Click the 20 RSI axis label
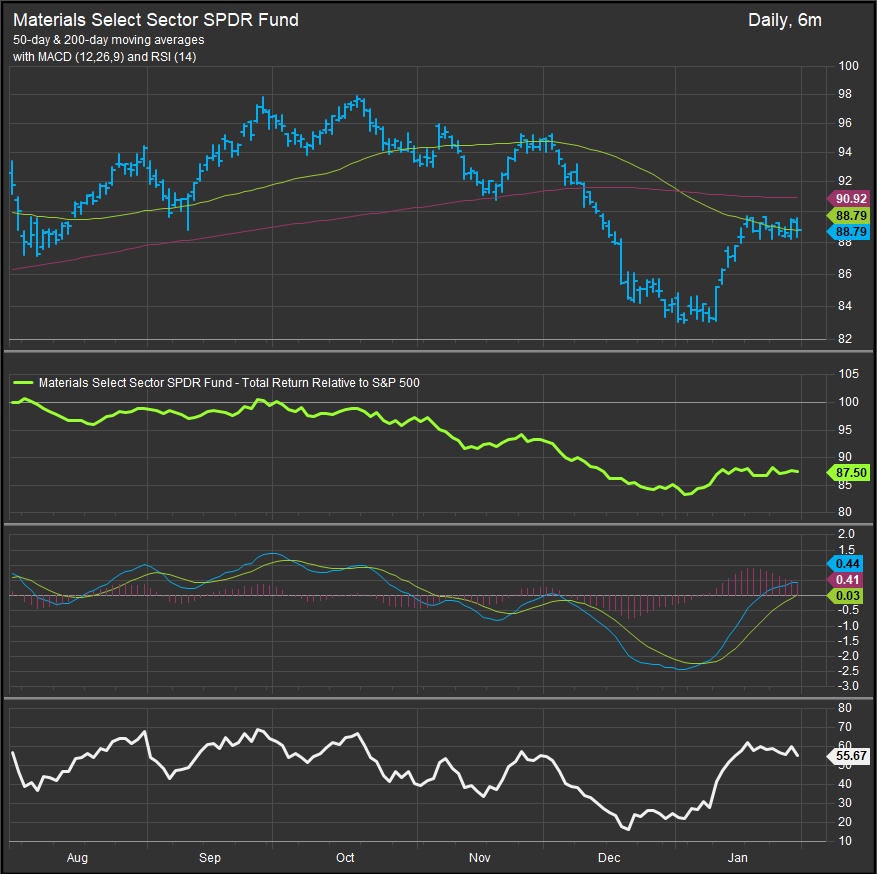The image size is (877, 874). (x=845, y=822)
